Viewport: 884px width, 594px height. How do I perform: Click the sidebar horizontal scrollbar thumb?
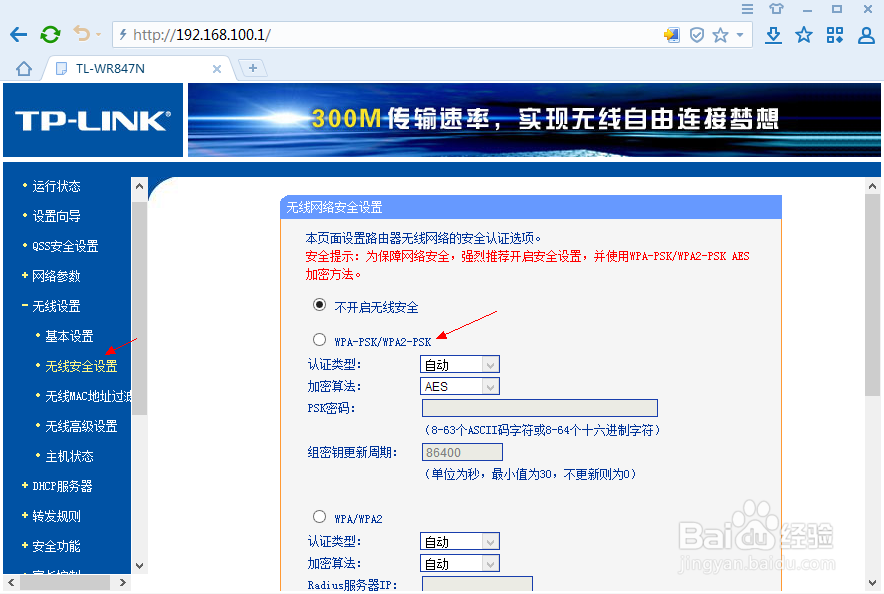point(65,583)
